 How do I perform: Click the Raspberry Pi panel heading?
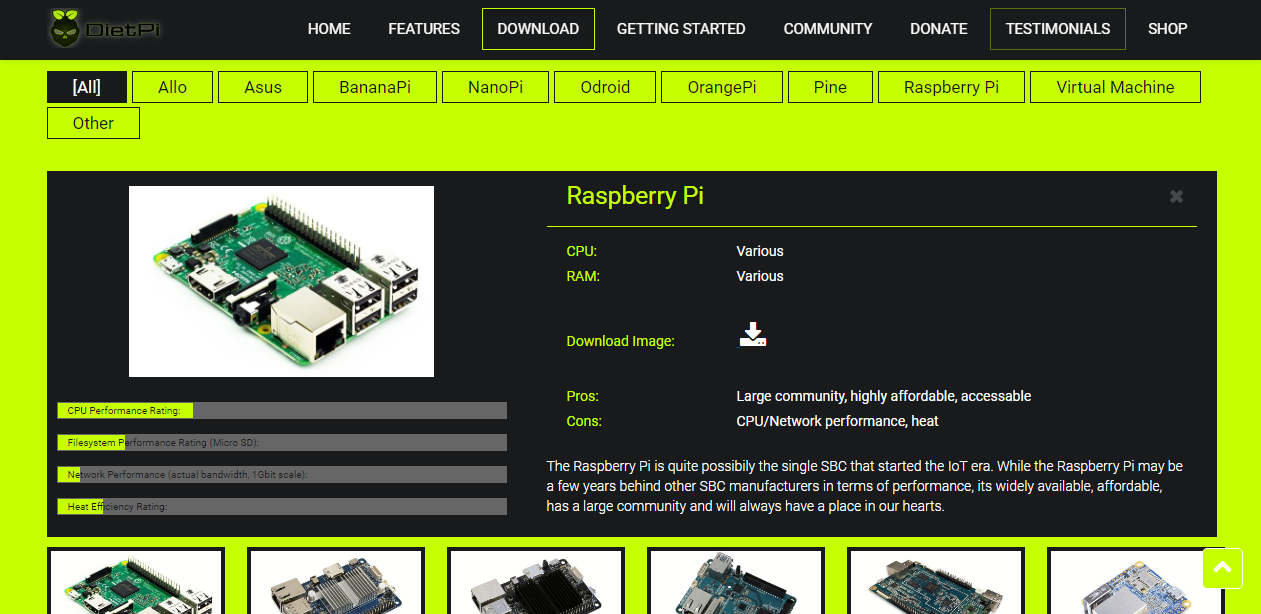point(635,195)
